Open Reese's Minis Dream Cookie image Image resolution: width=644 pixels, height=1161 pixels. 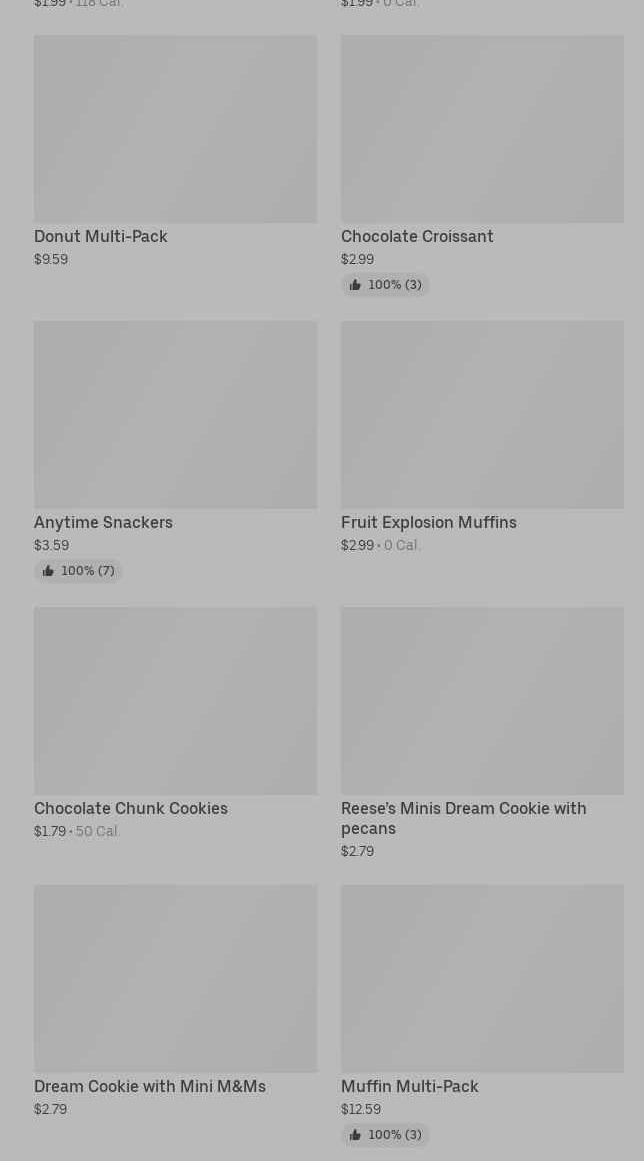(482, 701)
